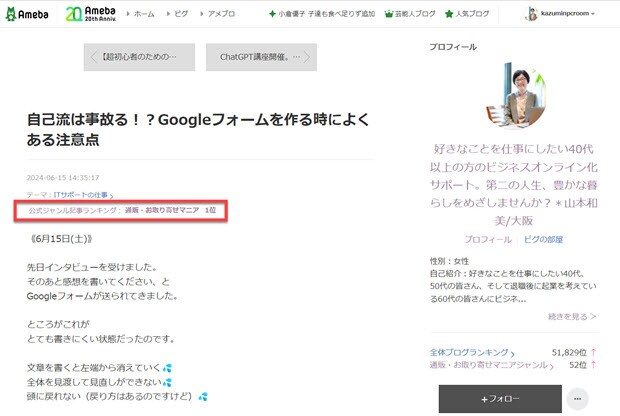Open the more options ellipsis button
The width and height of the screenshot is (620, 416).
pyautogui.click(x=576, y=399)
